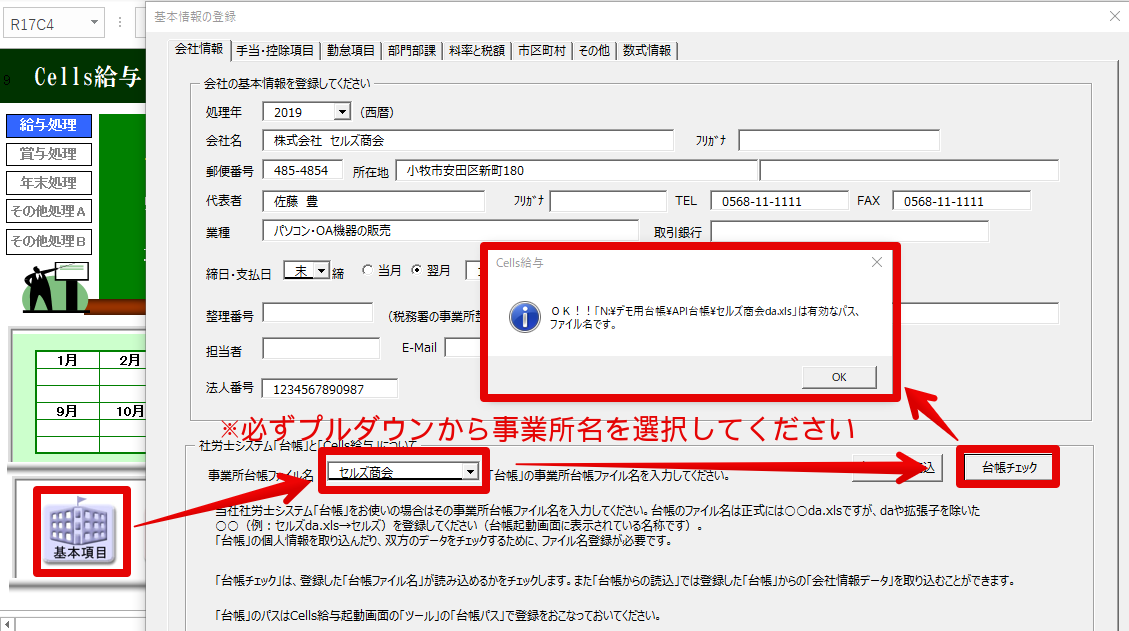Close the 基本情報の登録 dialog with X
This screenshot has height=631, width=1129.
(1115, 16)
